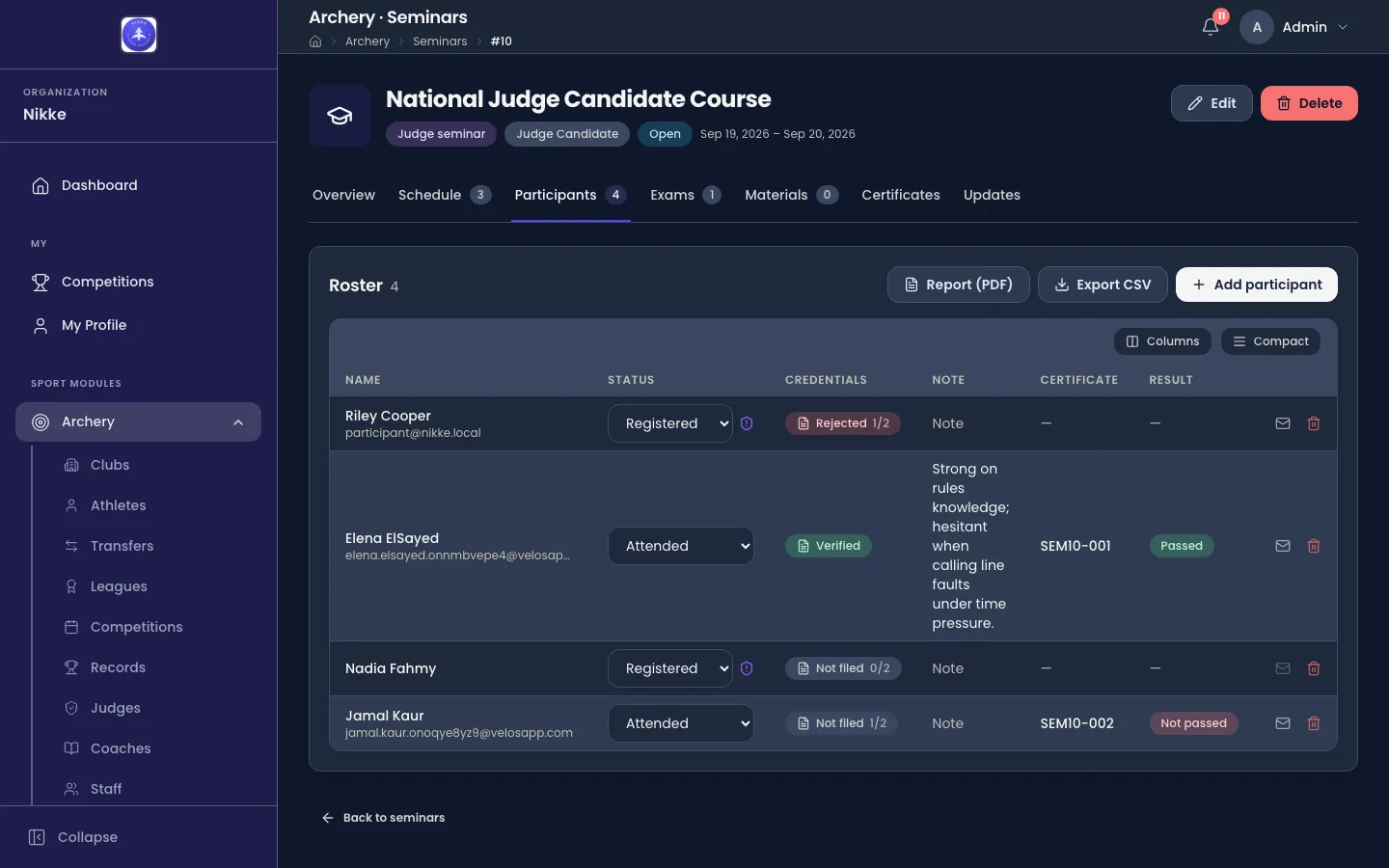Collapse the Archery module section
1389x868 pixels.
pyautogui.click(x=139, y=422)
